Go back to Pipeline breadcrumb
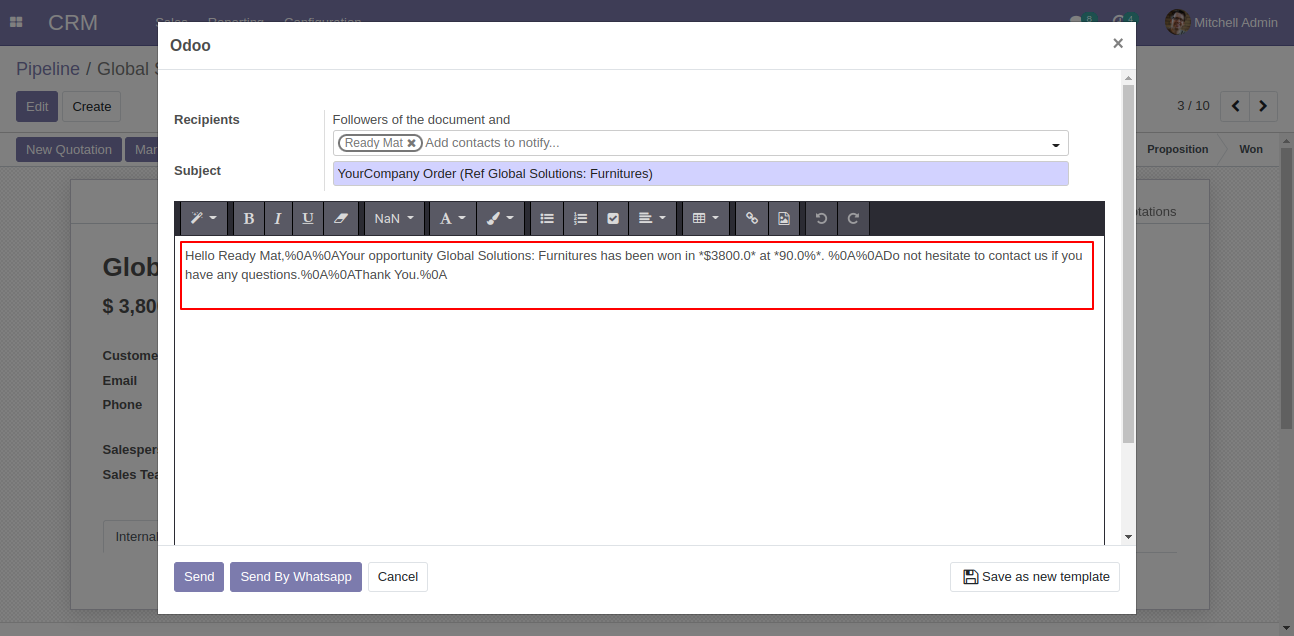 48,69
